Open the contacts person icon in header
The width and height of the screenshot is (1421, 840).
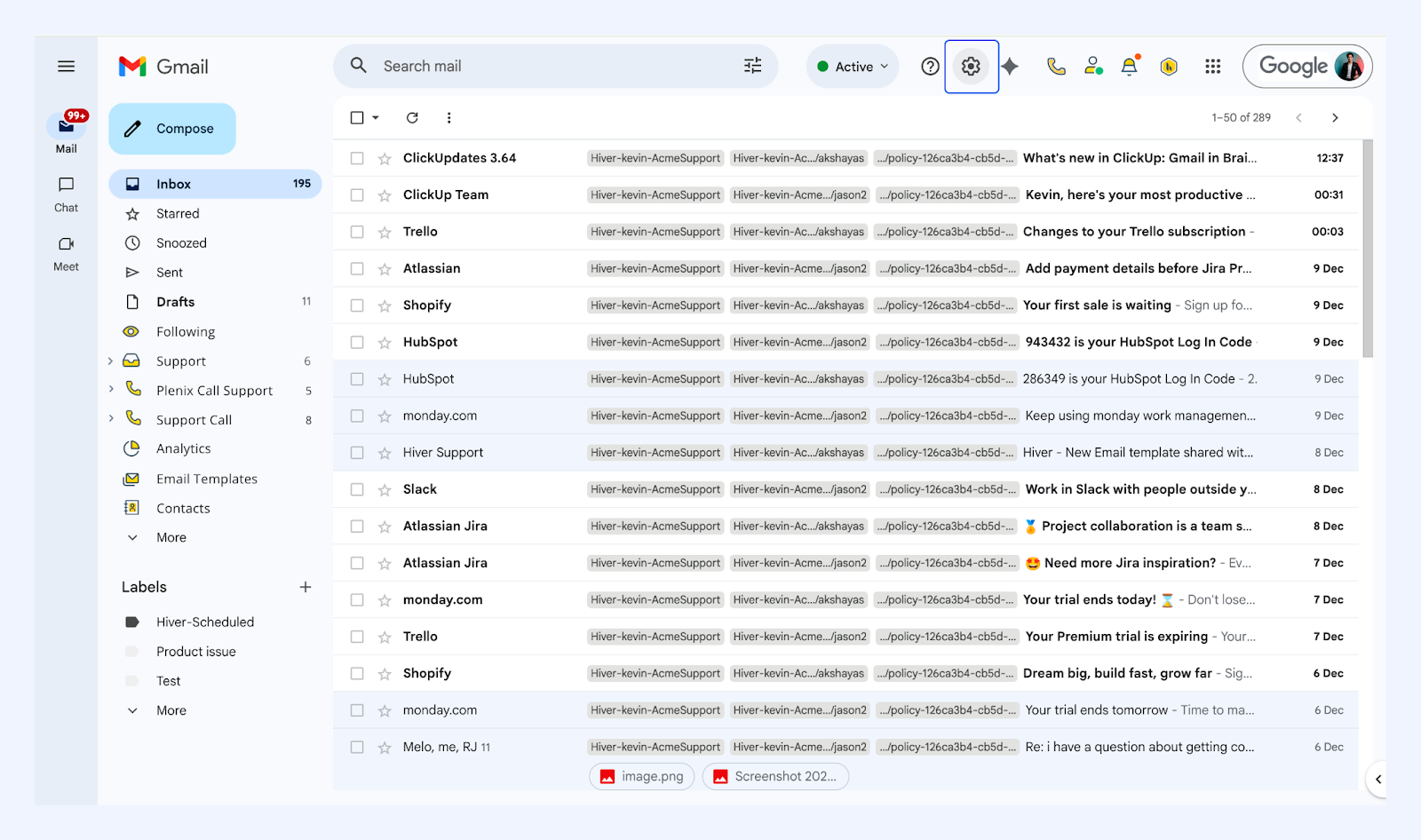click(x=1093, y=67)
